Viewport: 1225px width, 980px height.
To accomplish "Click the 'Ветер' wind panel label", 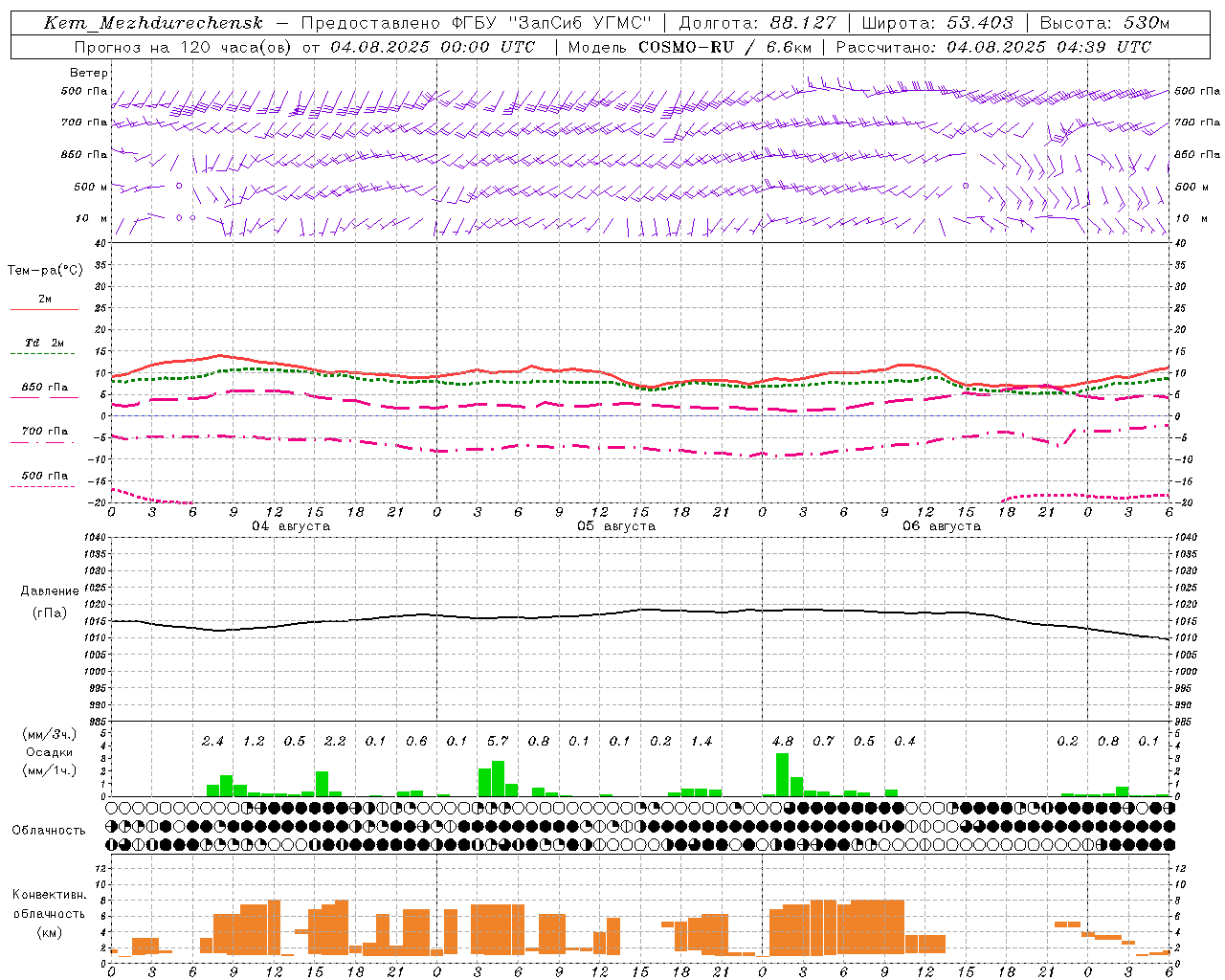I will (x=89, y=73).
